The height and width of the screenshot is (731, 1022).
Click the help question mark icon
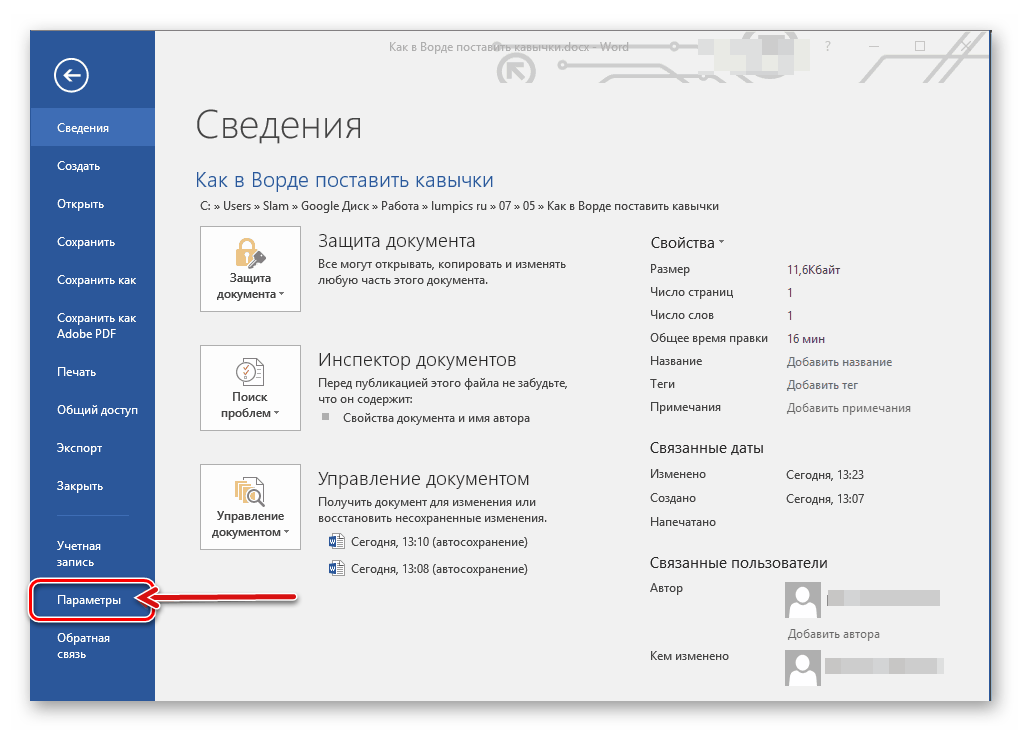pyautogui.click(x=828, y=46)
